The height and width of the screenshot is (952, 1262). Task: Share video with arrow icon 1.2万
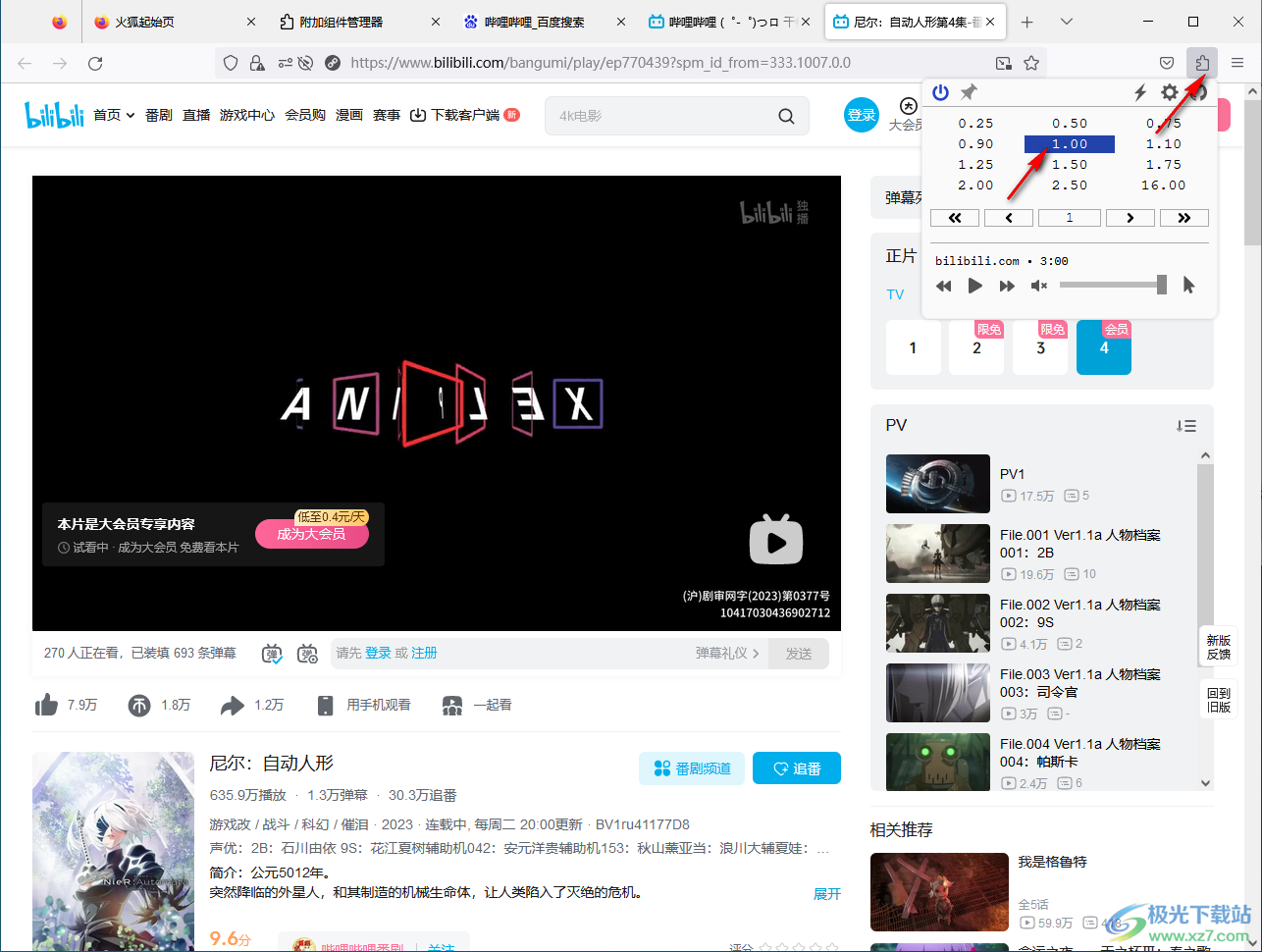233,705
